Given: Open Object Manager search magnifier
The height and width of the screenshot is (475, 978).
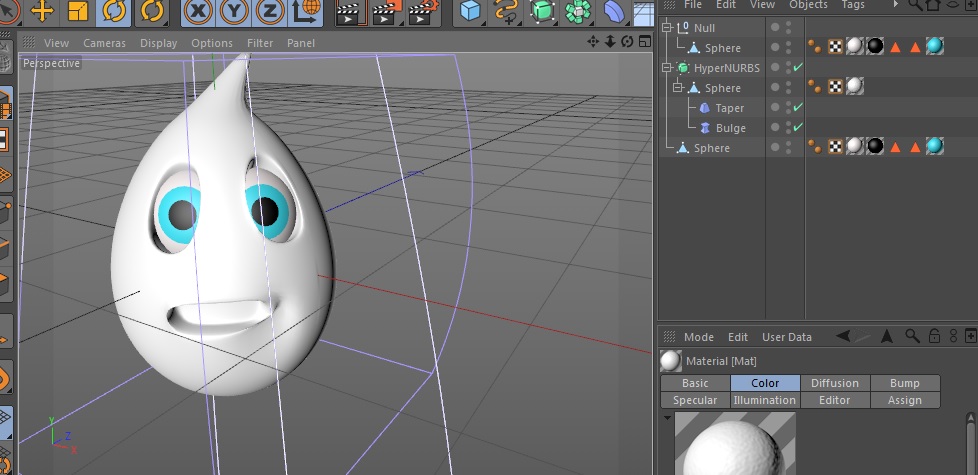Looking at the screenshot, I should click(915, 5).
